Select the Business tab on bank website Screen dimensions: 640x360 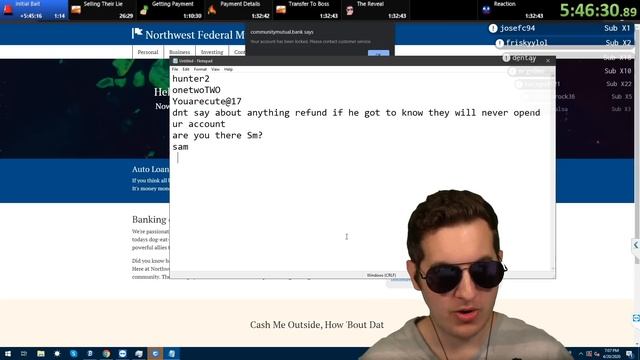[180, 52]
